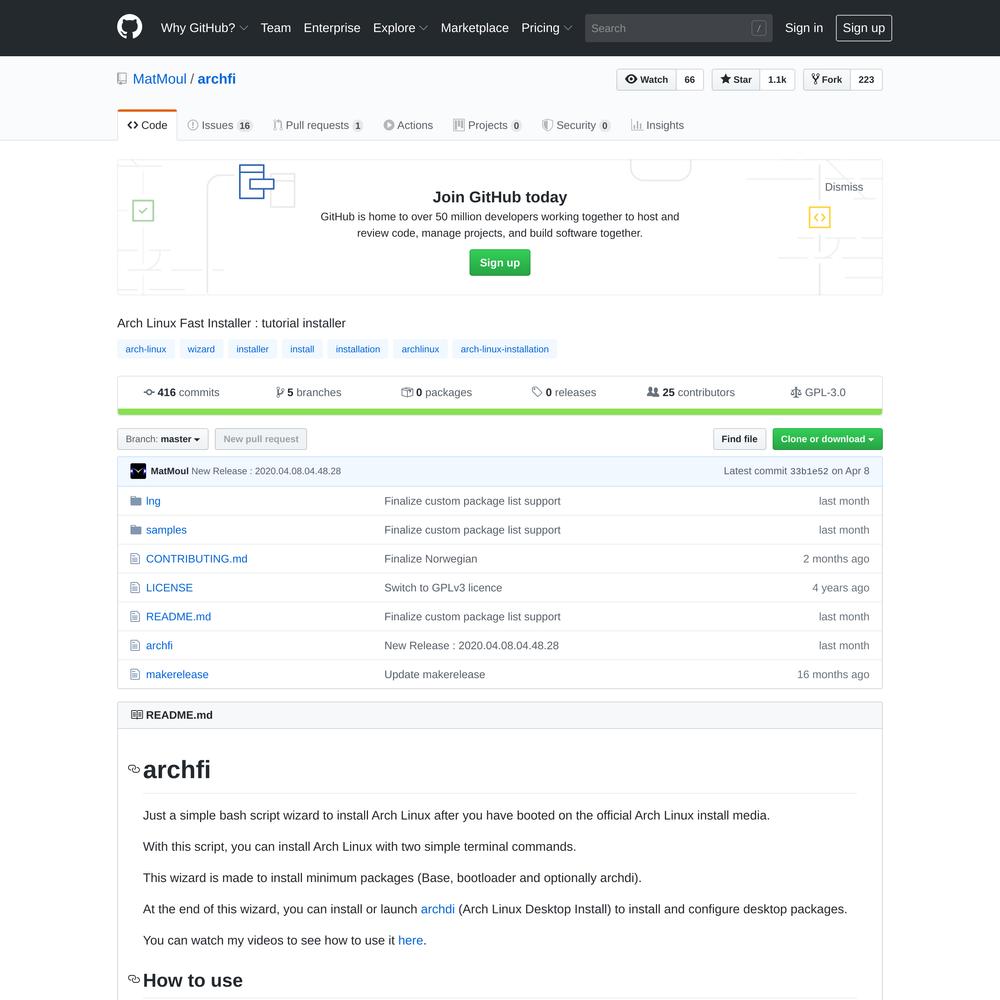The width and height of the screenshot is (1000, 1000).
Task: Open the Clone or download dropdown
Action: tap(827, 439)
